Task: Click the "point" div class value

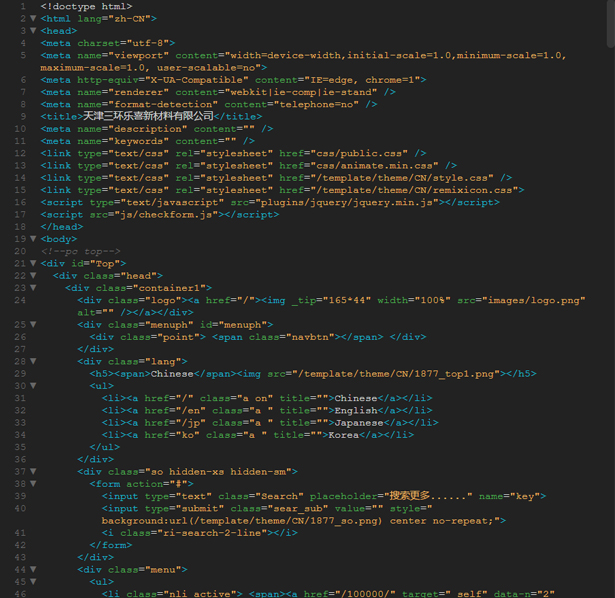Action: tap(178, 337)
